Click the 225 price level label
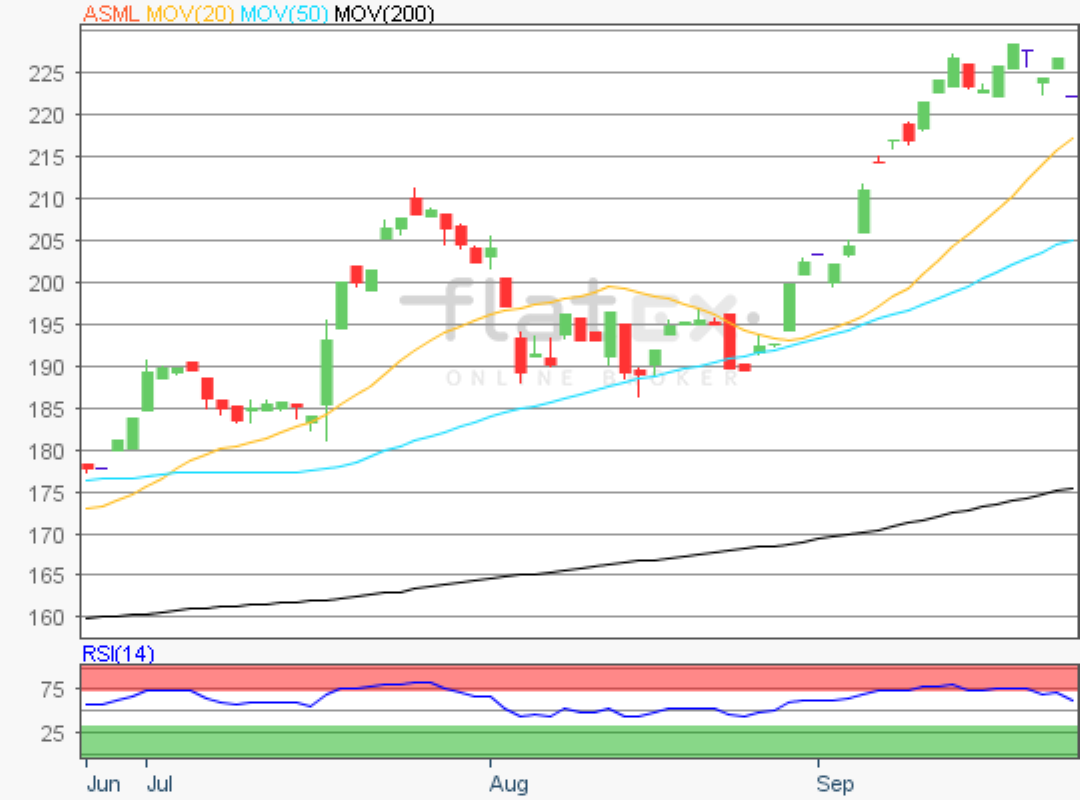This screenshot has width=1080, height=800. [x=48, y=74]
